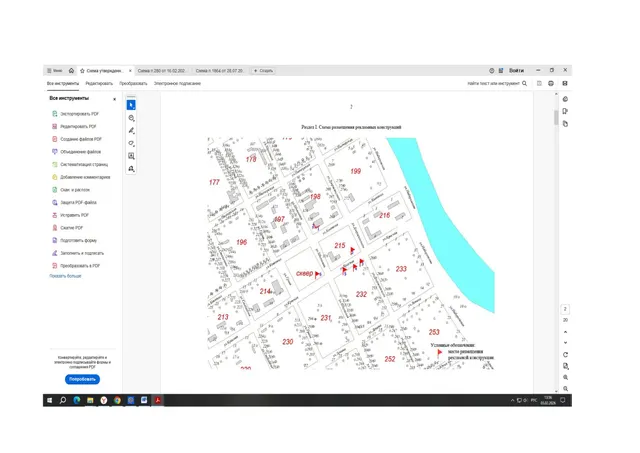The width and height of the screenshot is (640, 453).
Task: Select the text box tool
Action: tap(131, 156)
